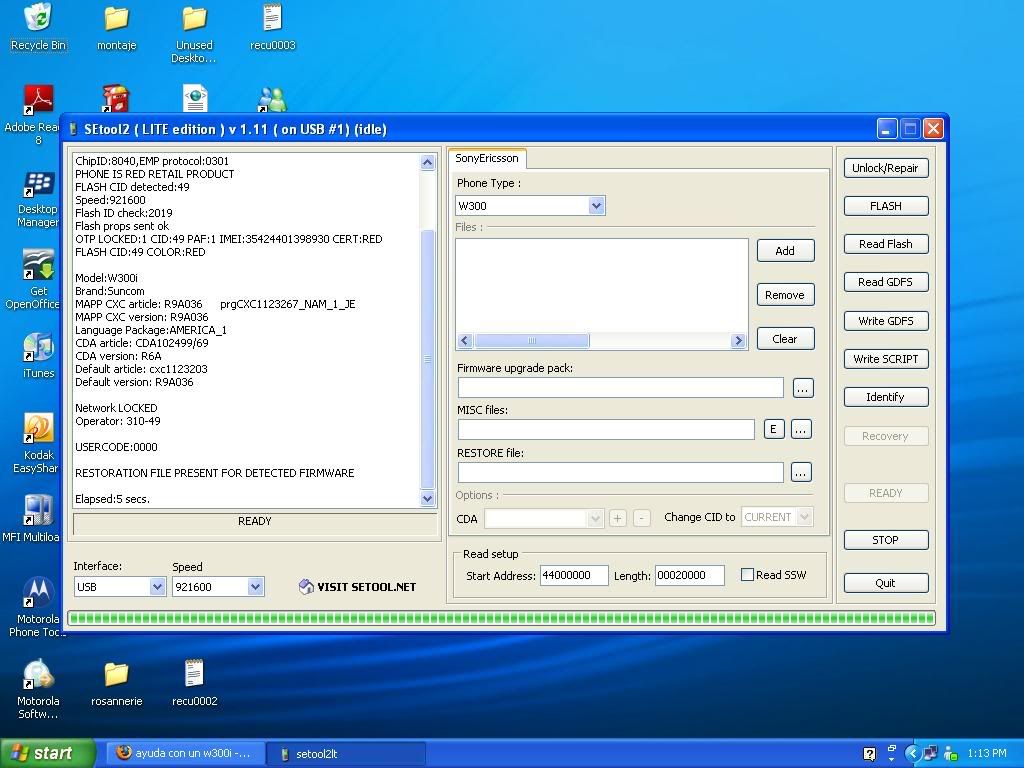Image resolution: width=1024 pixels, height=768 pixels.
Task: Enable the Read SSW checkbox
Action: [x=747, y=575]
